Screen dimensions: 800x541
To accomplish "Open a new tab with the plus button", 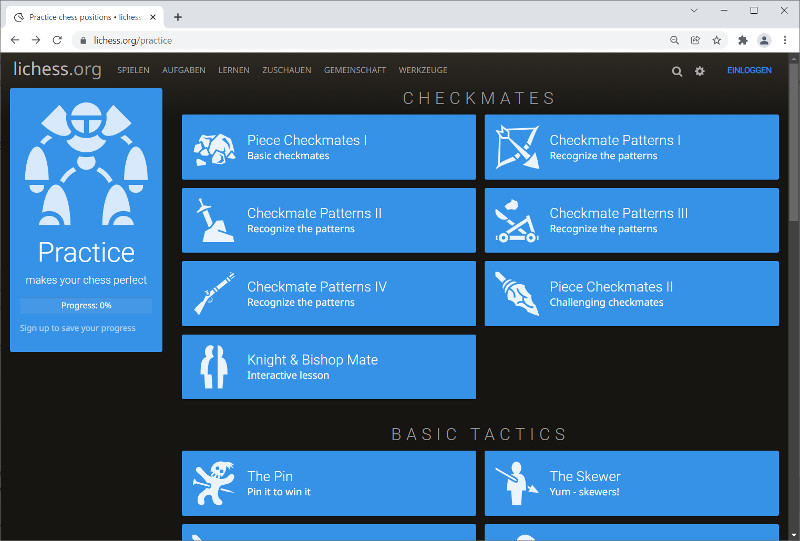I will point(178,17).
